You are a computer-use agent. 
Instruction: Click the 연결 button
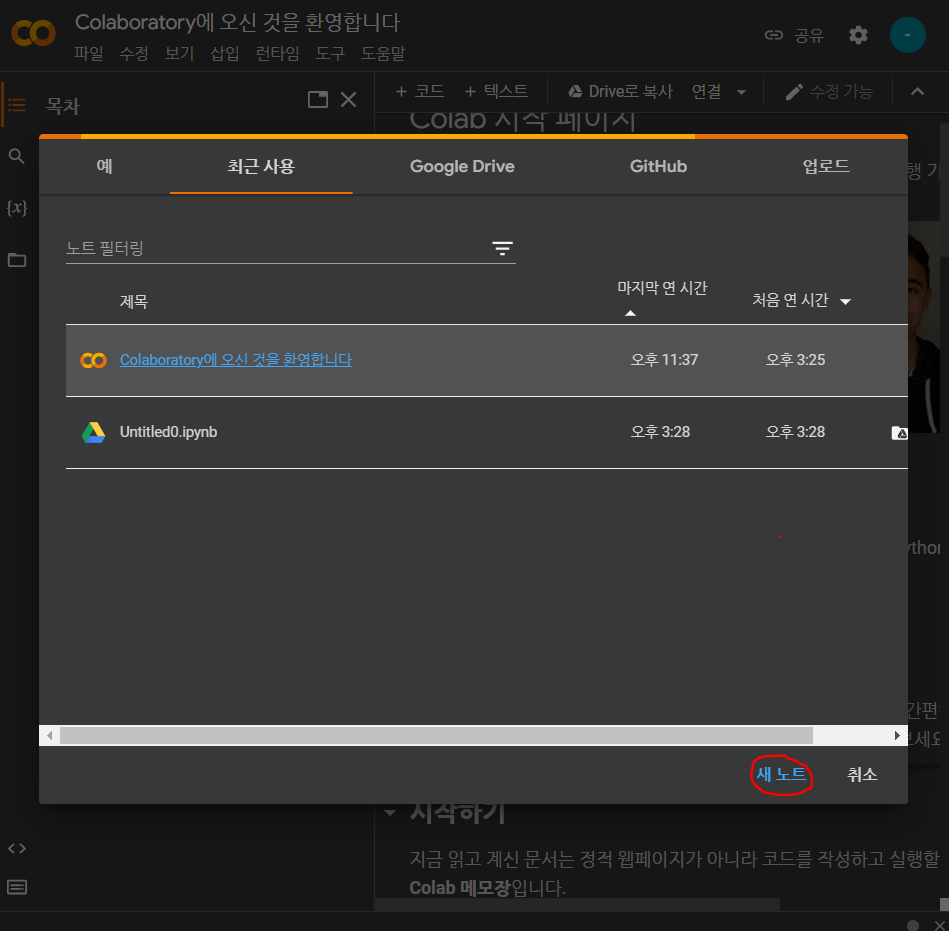click(x=706, y=91)
